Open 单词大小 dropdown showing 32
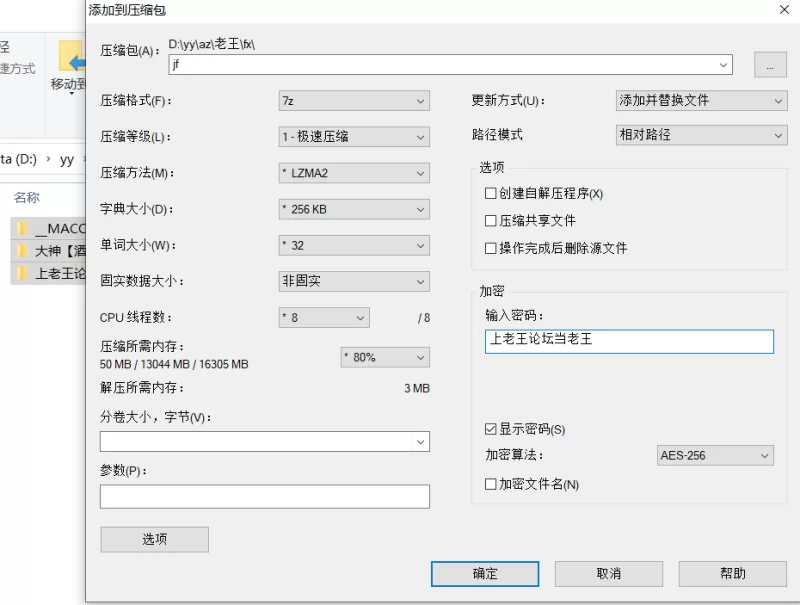800x605 pixels. (x=354, y=245)
